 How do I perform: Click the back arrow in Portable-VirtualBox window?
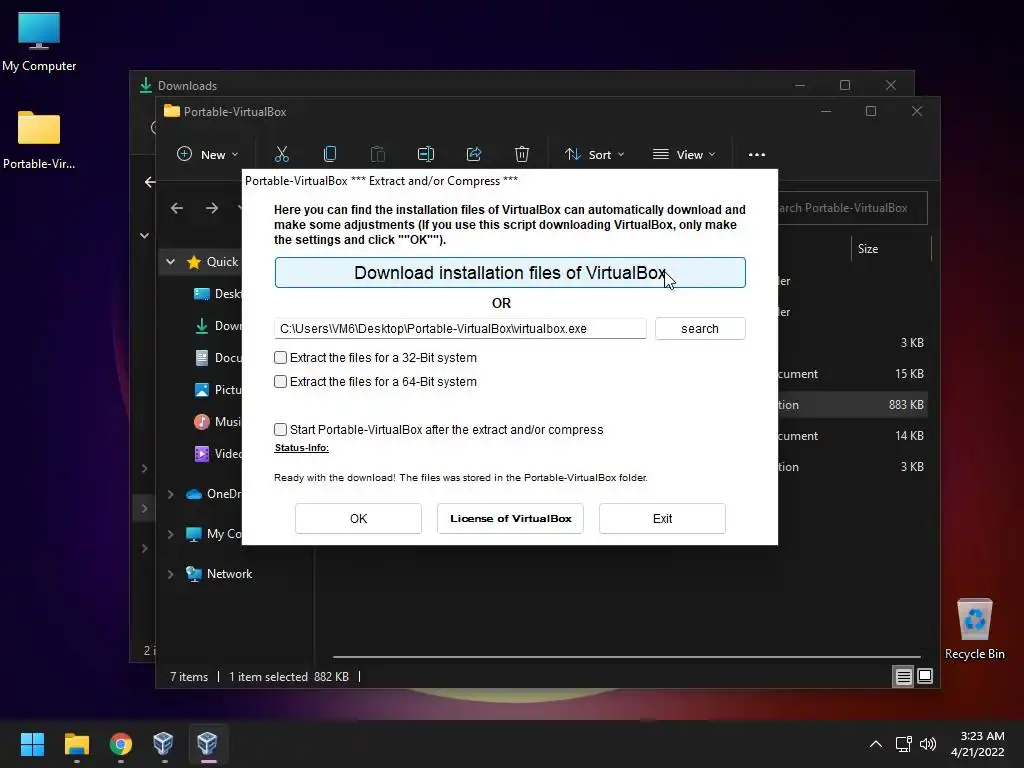pyautogui.click(x=177, y=208)
